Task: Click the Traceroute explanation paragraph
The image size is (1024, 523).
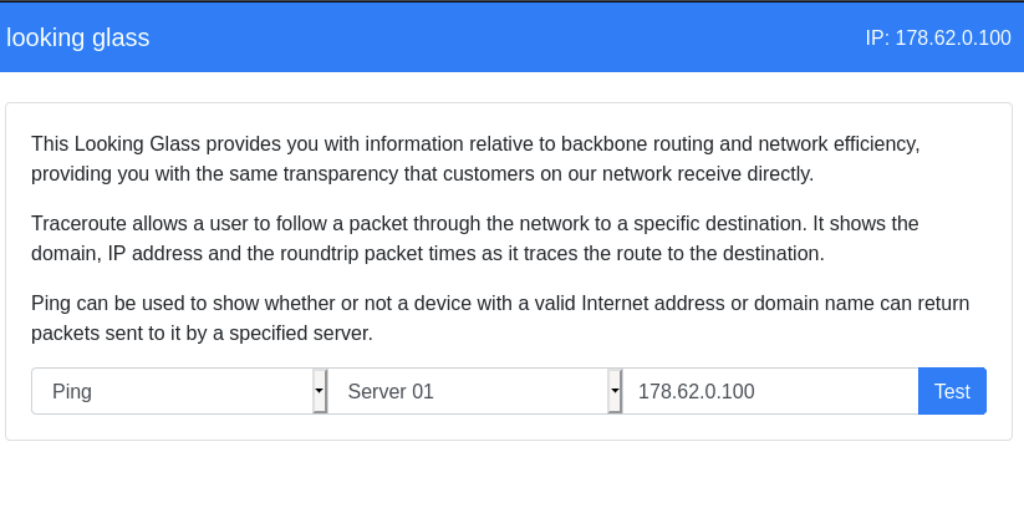Action: (475, 238)
